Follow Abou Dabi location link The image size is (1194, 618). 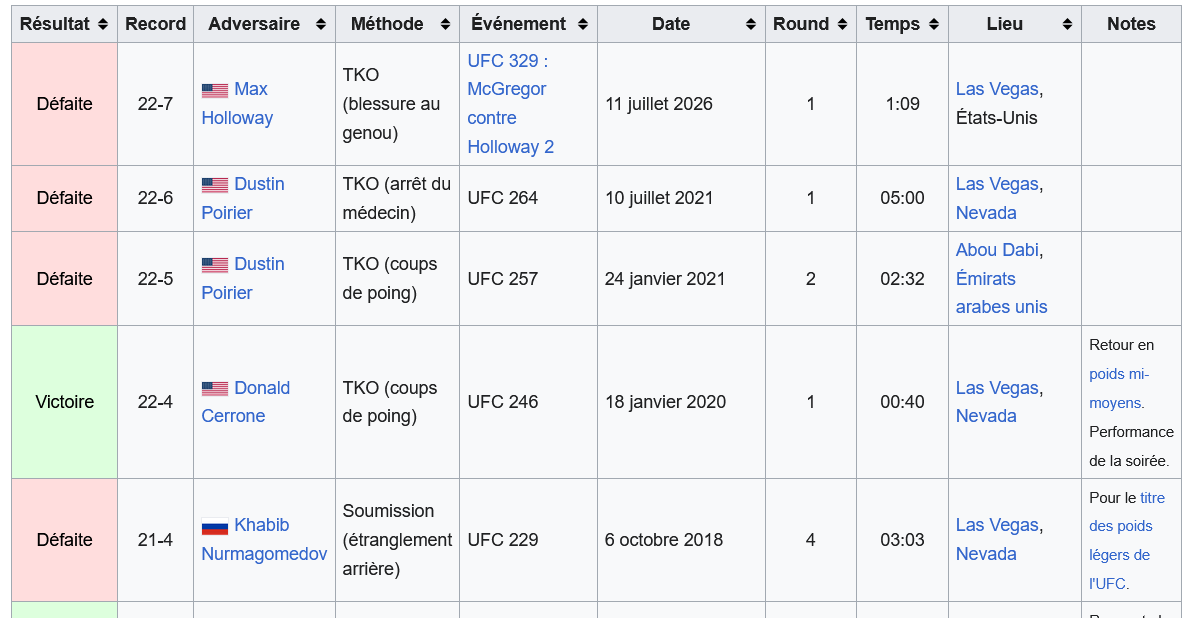997,250
